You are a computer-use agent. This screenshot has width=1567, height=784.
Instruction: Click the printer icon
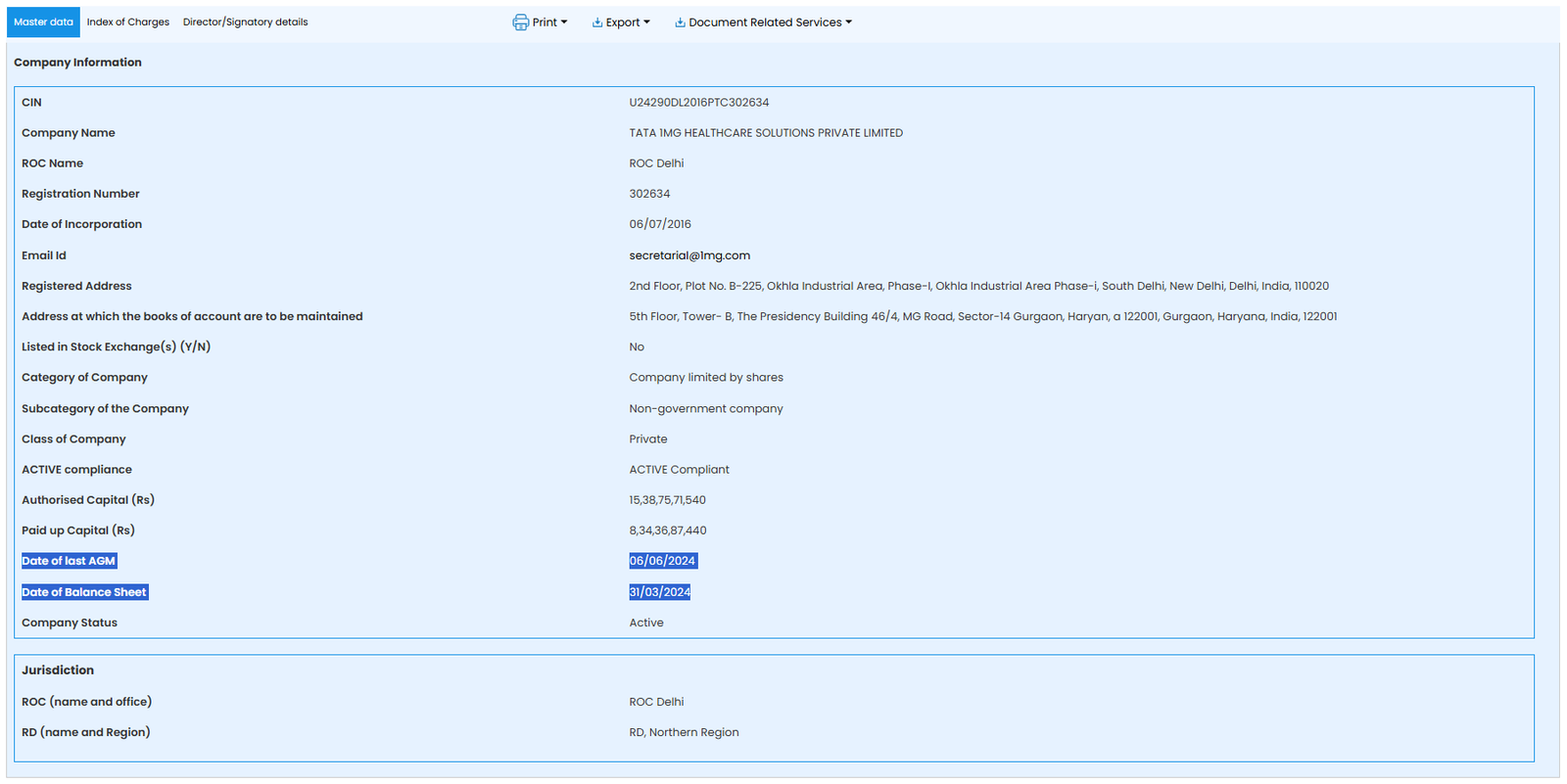point(520,23)
